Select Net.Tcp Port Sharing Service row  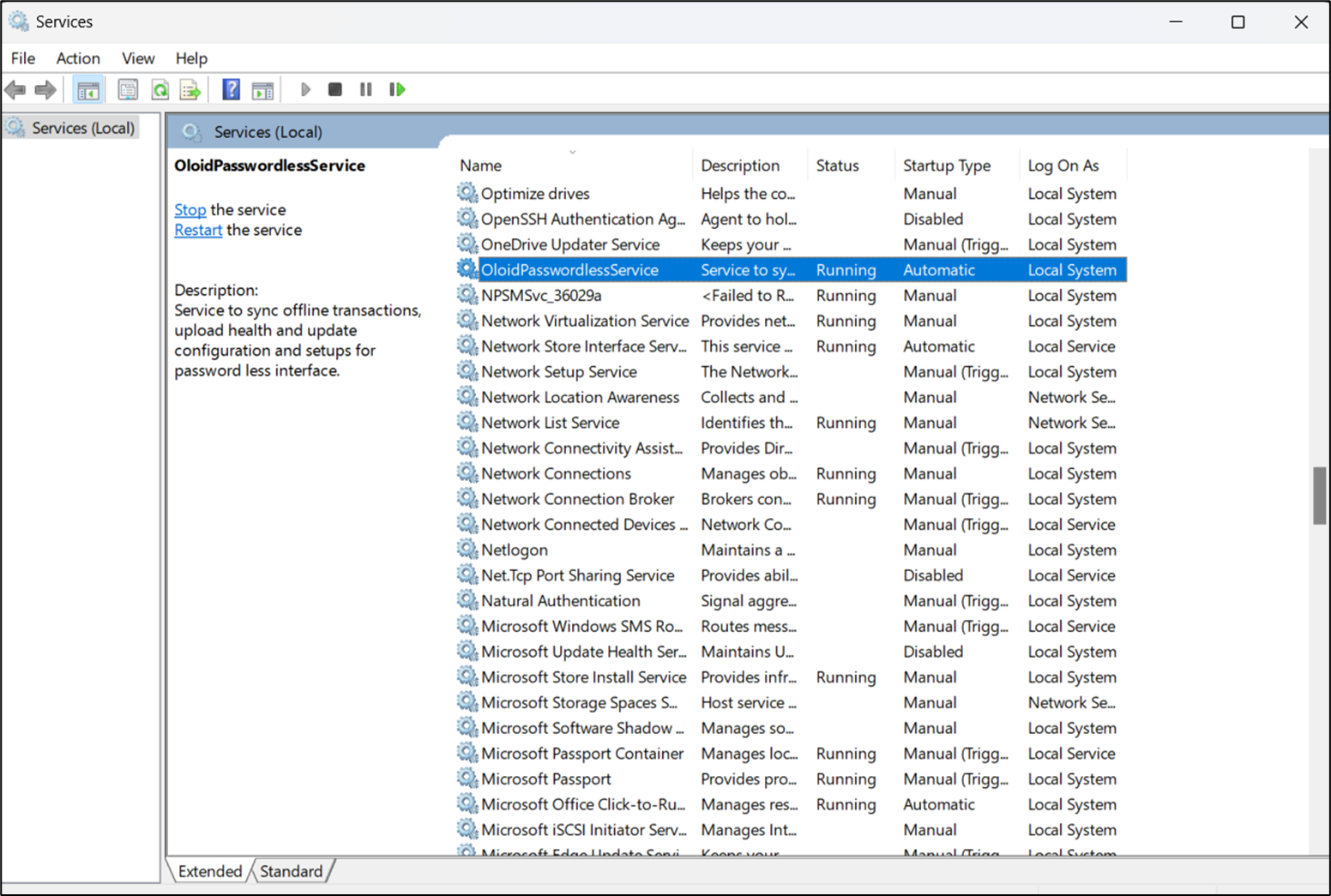[x=791, y=575]
